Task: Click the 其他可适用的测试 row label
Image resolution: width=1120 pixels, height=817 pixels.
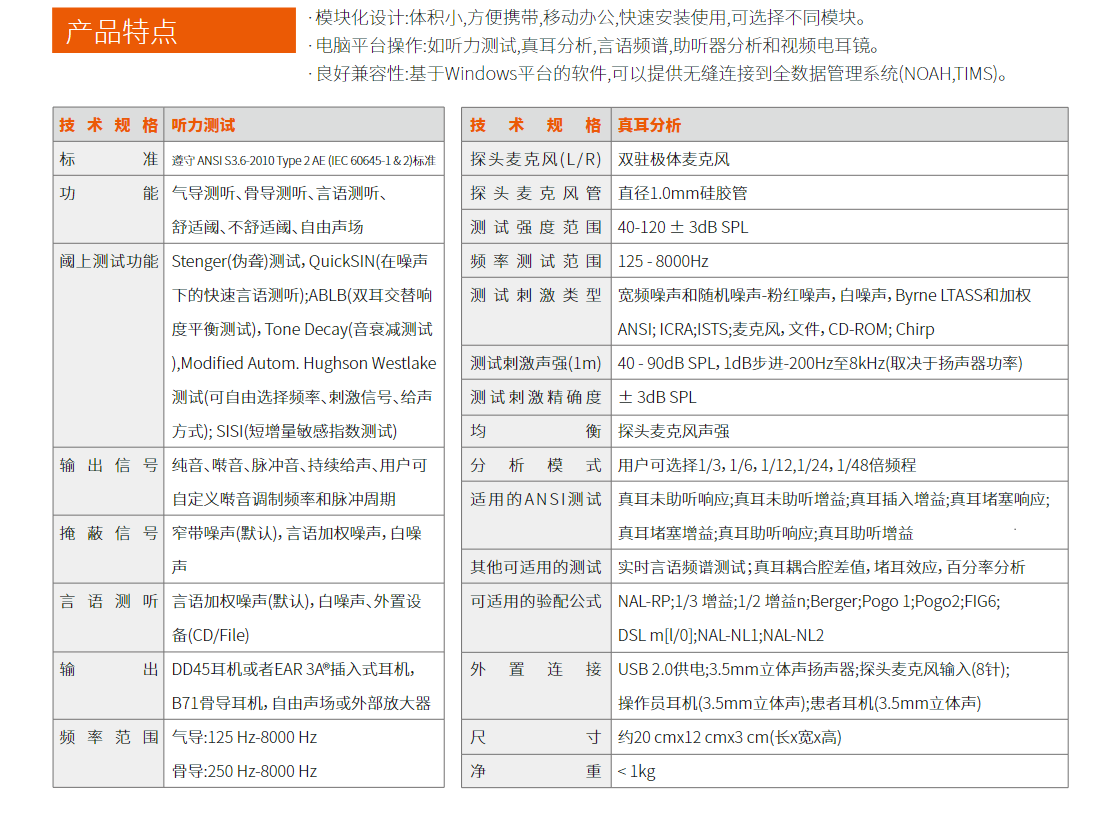Action: (x=536, y=567)
